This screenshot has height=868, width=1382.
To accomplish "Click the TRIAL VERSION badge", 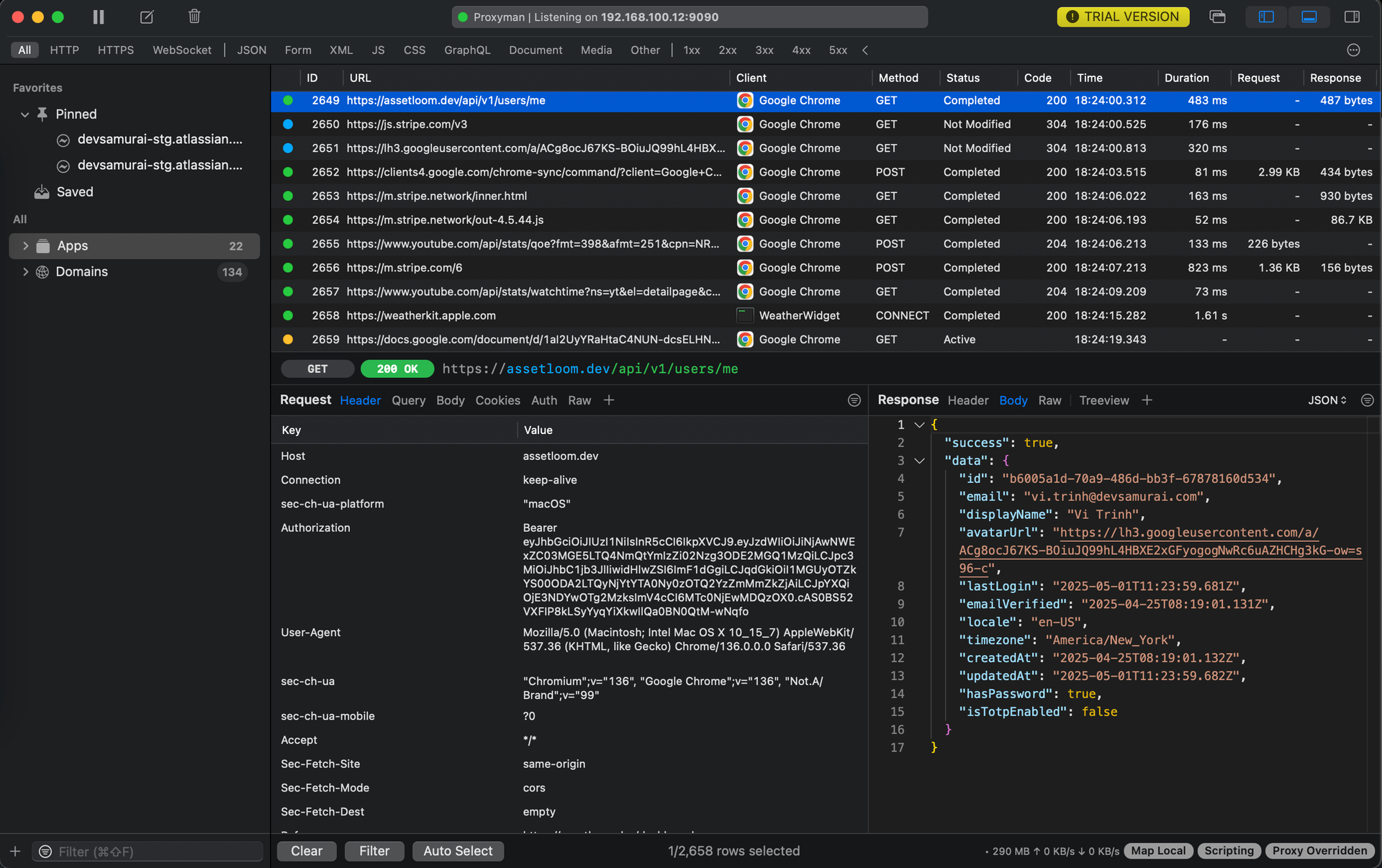I will (x=1123, y=17).
